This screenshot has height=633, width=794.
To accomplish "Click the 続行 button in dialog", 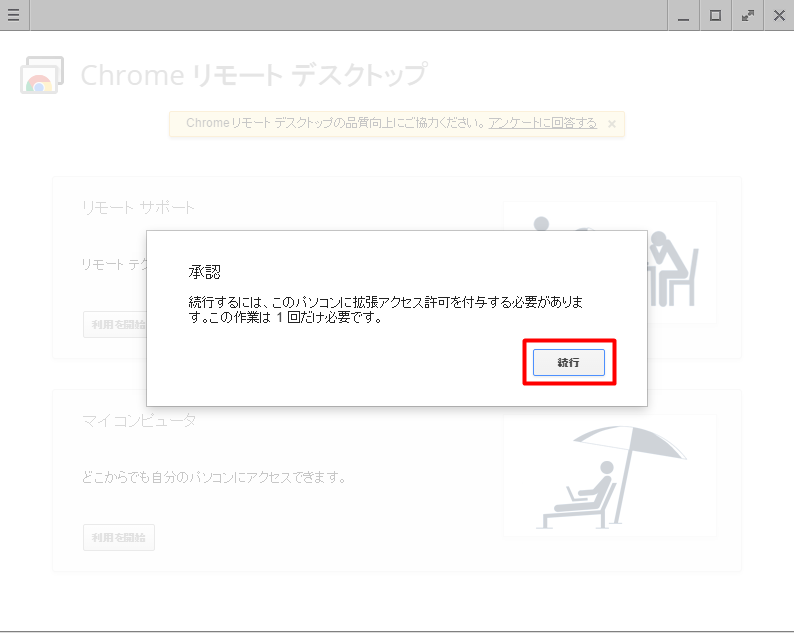I will 569,362.
